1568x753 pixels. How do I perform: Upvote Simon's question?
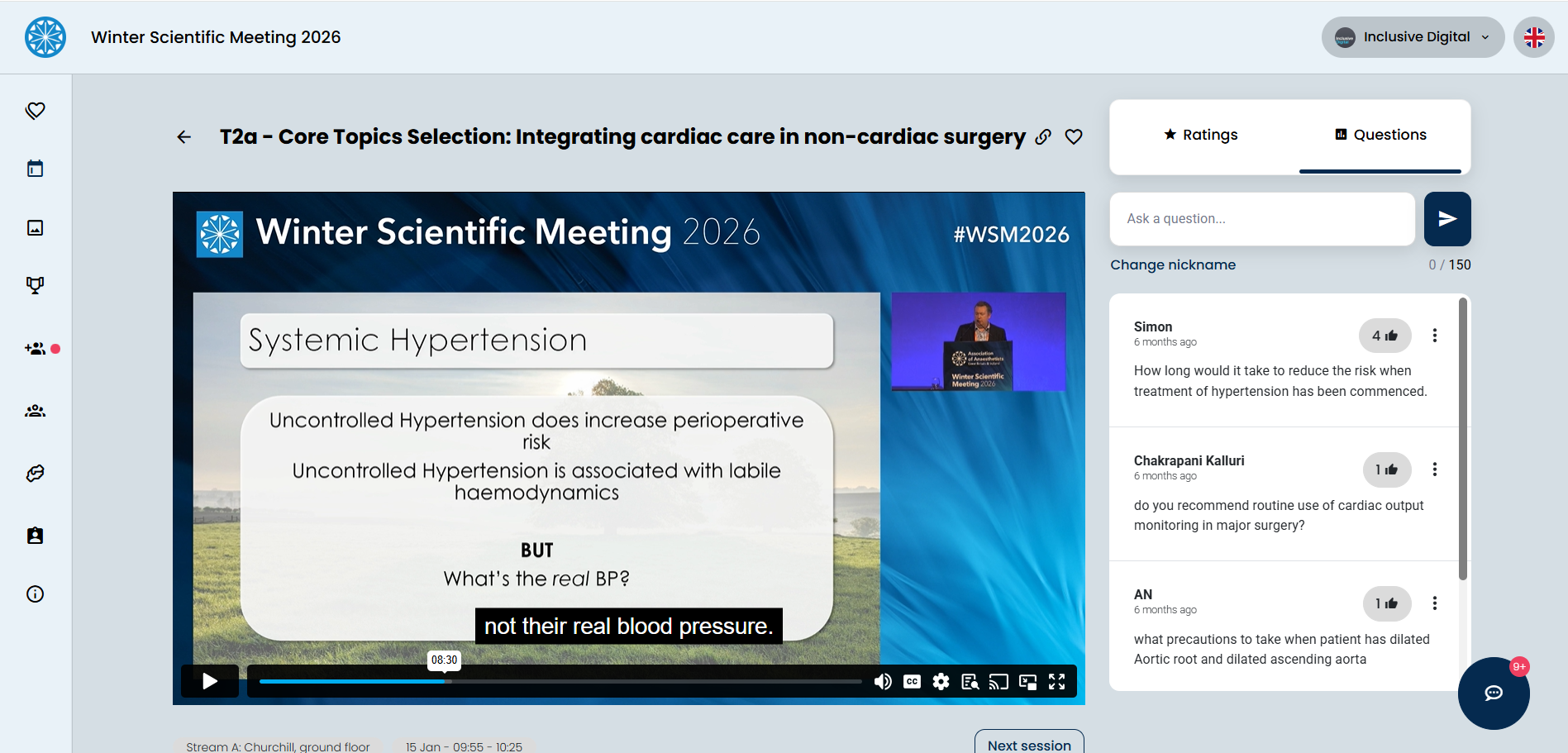pos(1385,336)
